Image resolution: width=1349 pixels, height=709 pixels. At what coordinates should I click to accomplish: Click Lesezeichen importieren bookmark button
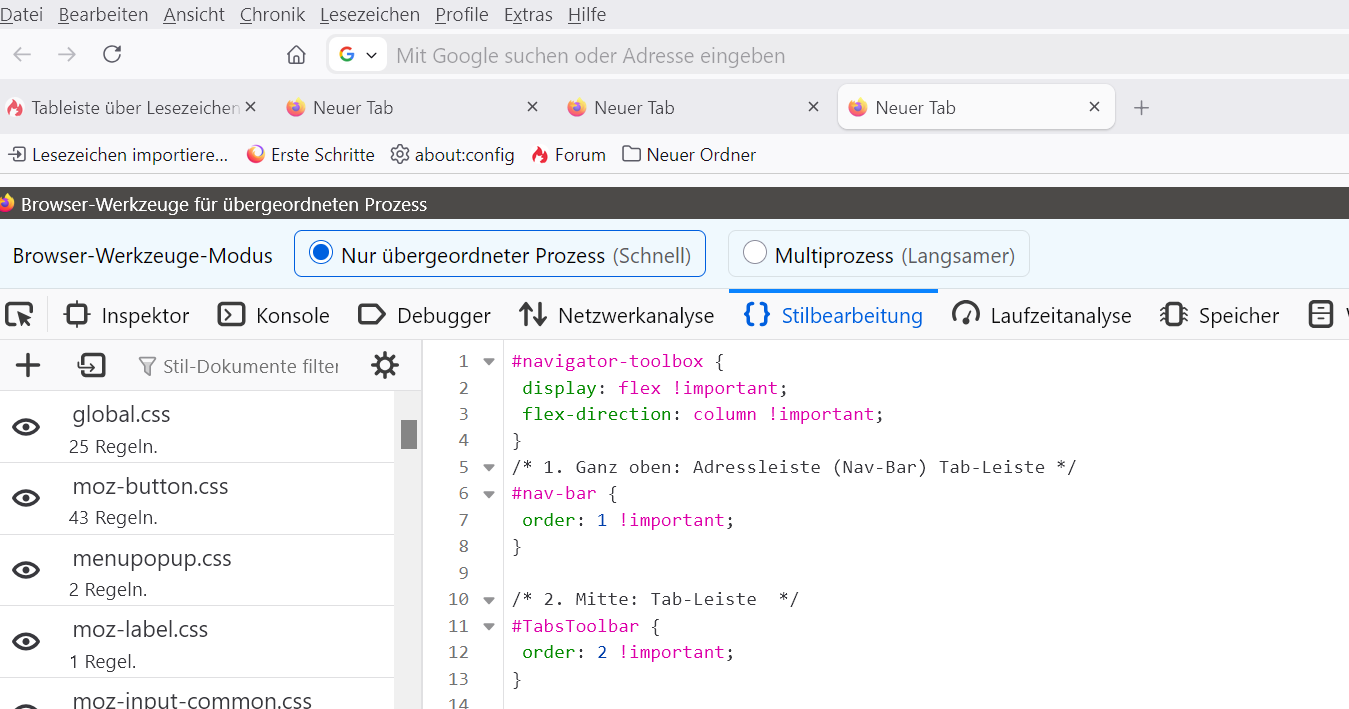119,155
